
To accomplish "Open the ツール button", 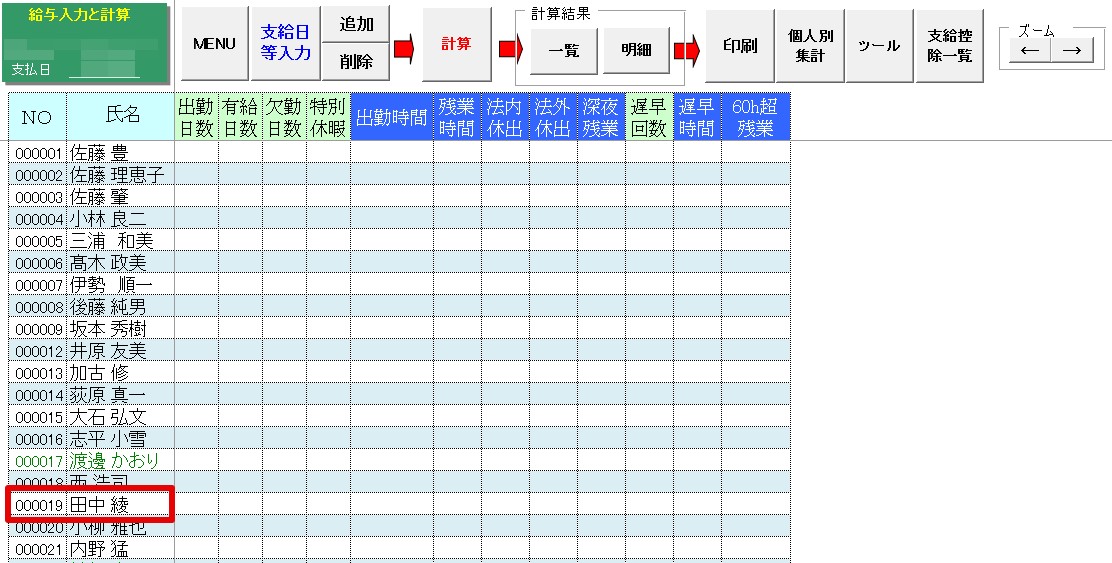I will pos(878,46).
